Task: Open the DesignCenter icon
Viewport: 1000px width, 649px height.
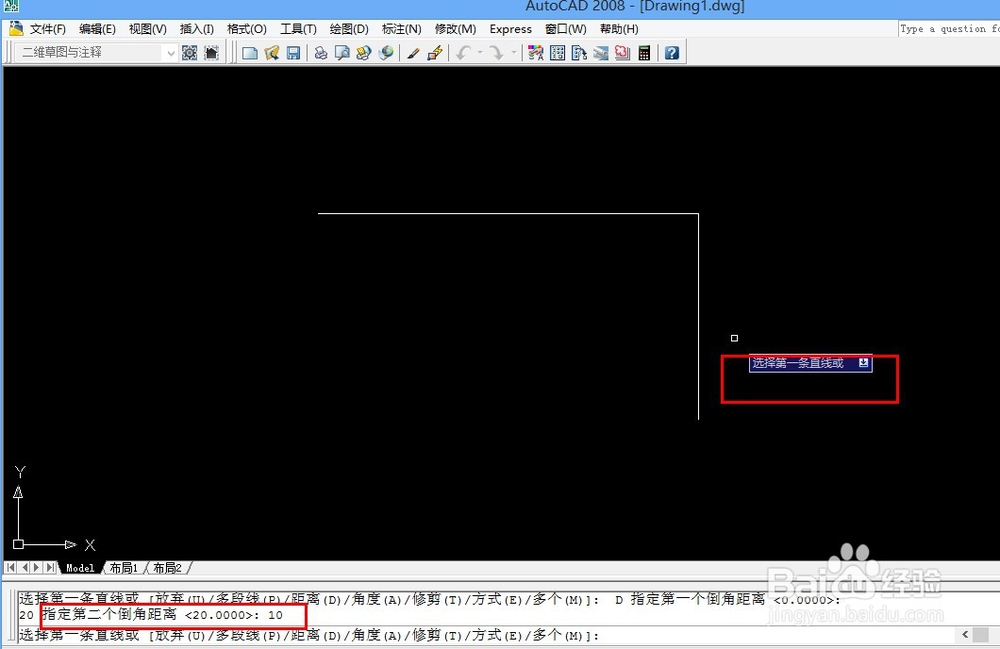Action: pyautogui.click(x=557, y=53)
